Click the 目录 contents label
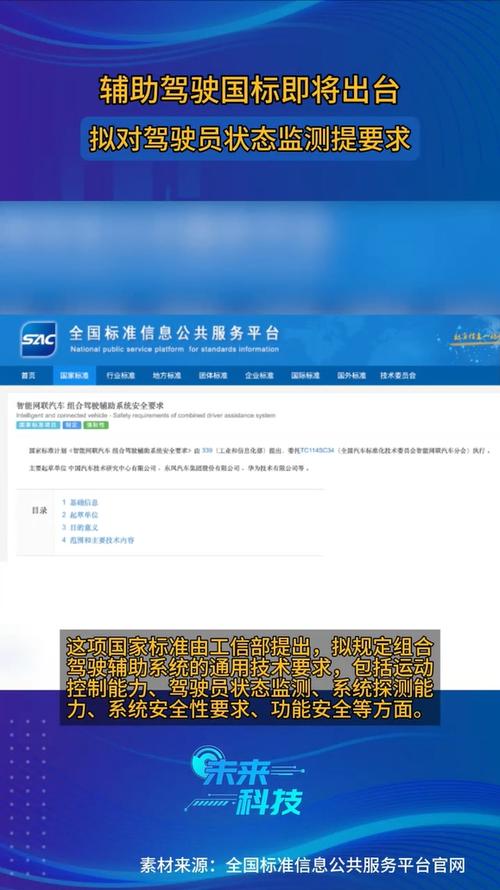This screenshot has height=890, width=500. click(39, 510)
